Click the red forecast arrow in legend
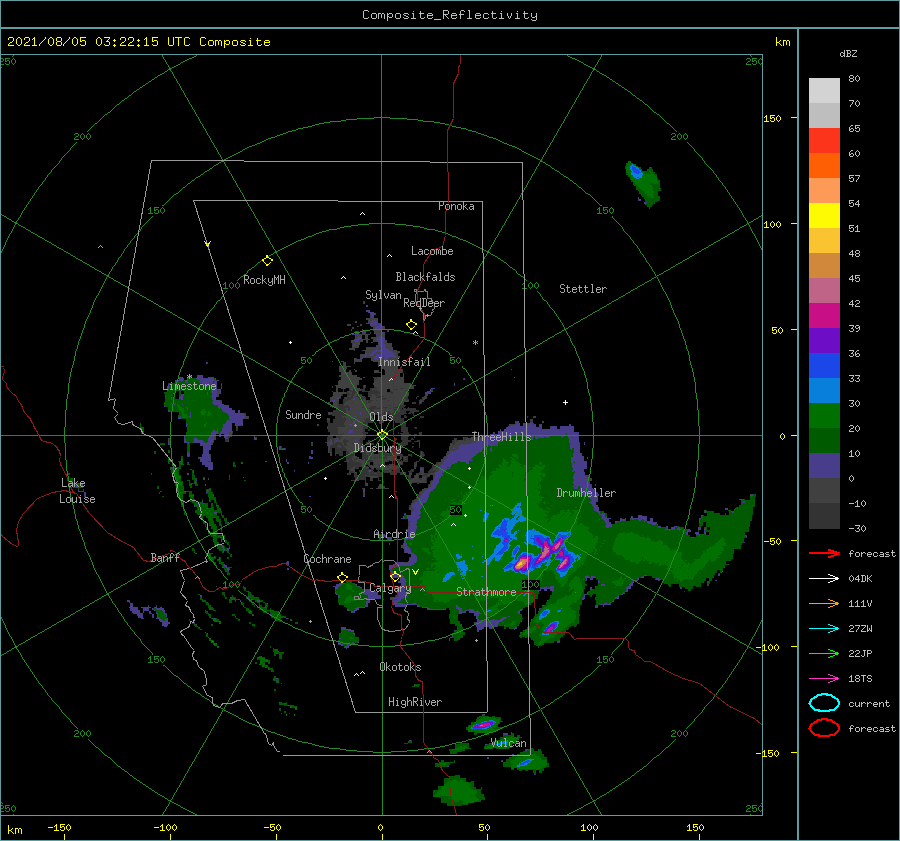The height and width of the screenshot is (841, 900). 824,553
